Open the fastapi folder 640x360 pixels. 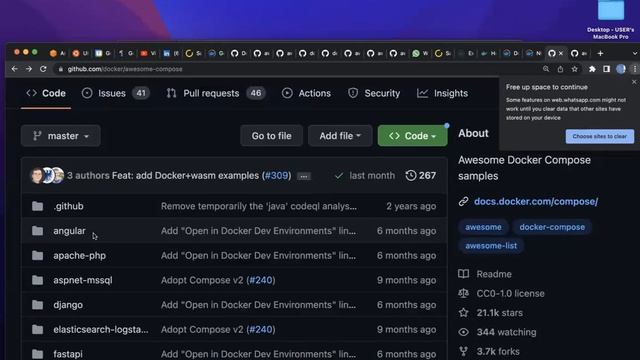(x=68, y=354)
